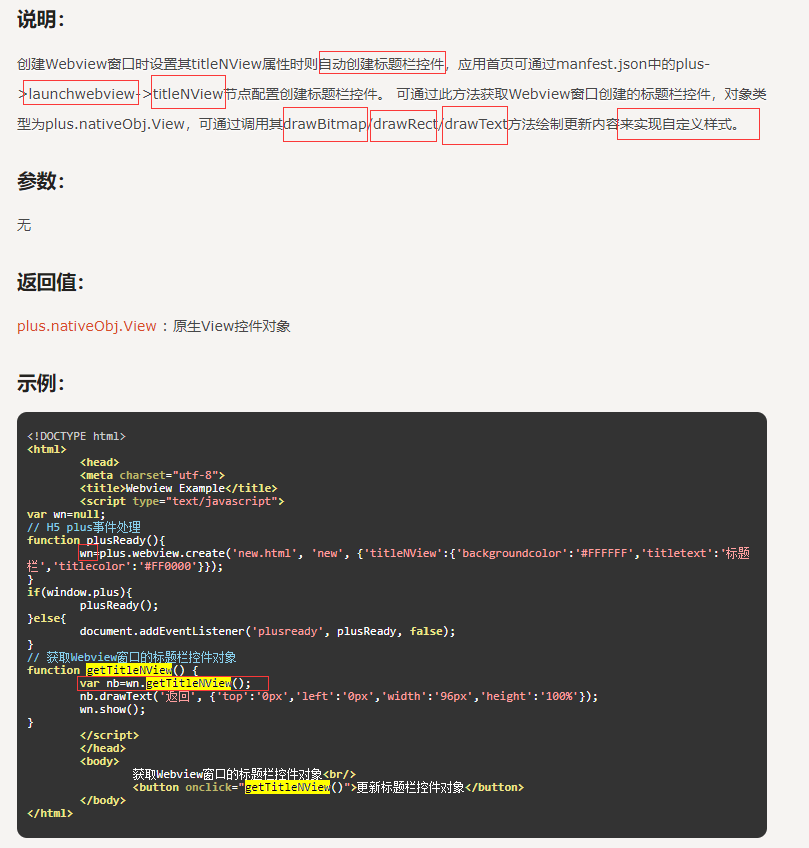Click the var nb=wn.getTitleNView(); line
809x848 pixels.
click(165, 683)
